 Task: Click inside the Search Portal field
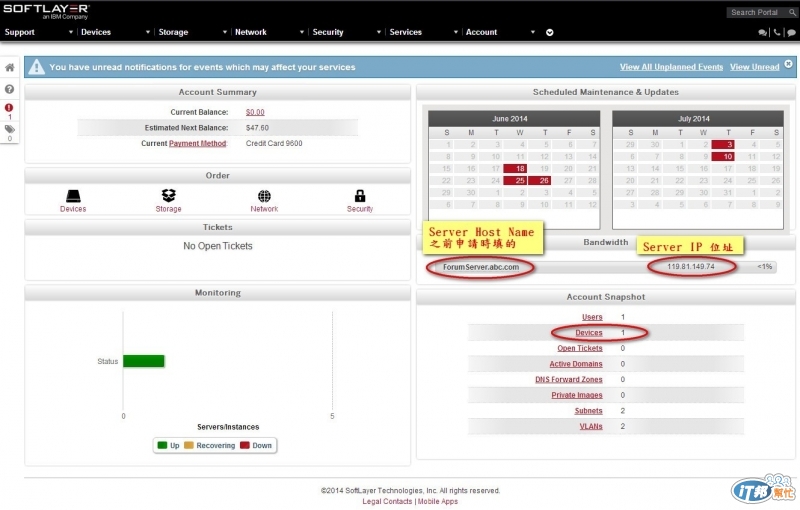(757, 12)
